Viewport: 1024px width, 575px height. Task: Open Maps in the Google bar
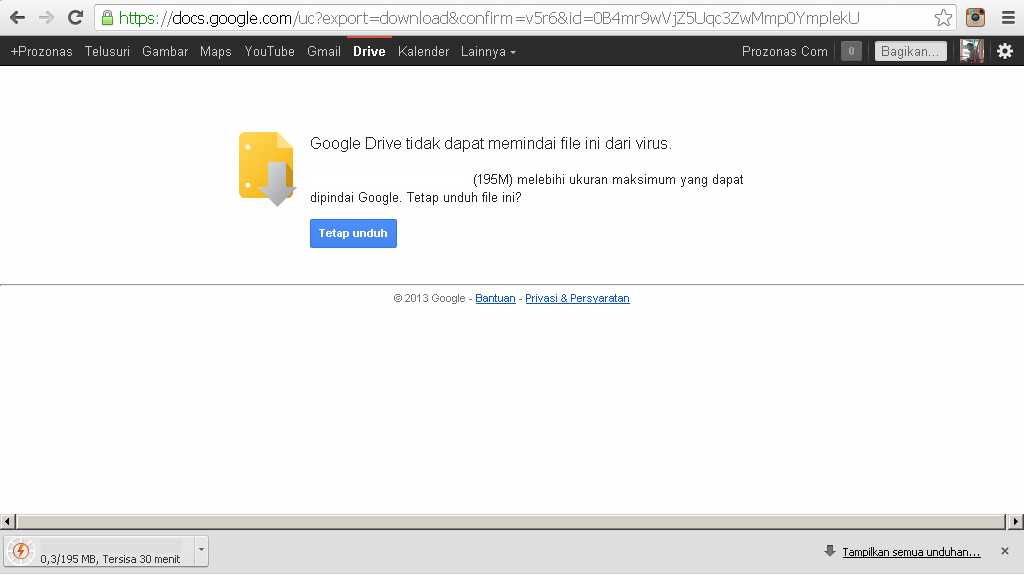point(216,51)
